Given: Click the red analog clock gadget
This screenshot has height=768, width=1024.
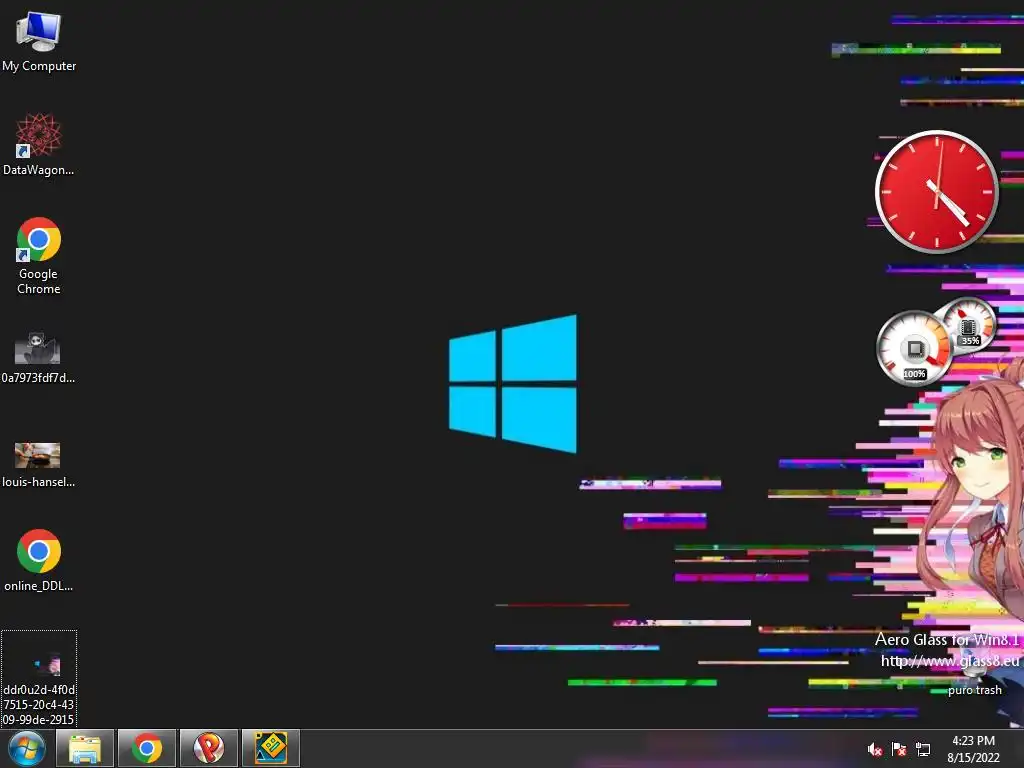Looking at the screenshot, I should 936,191.
